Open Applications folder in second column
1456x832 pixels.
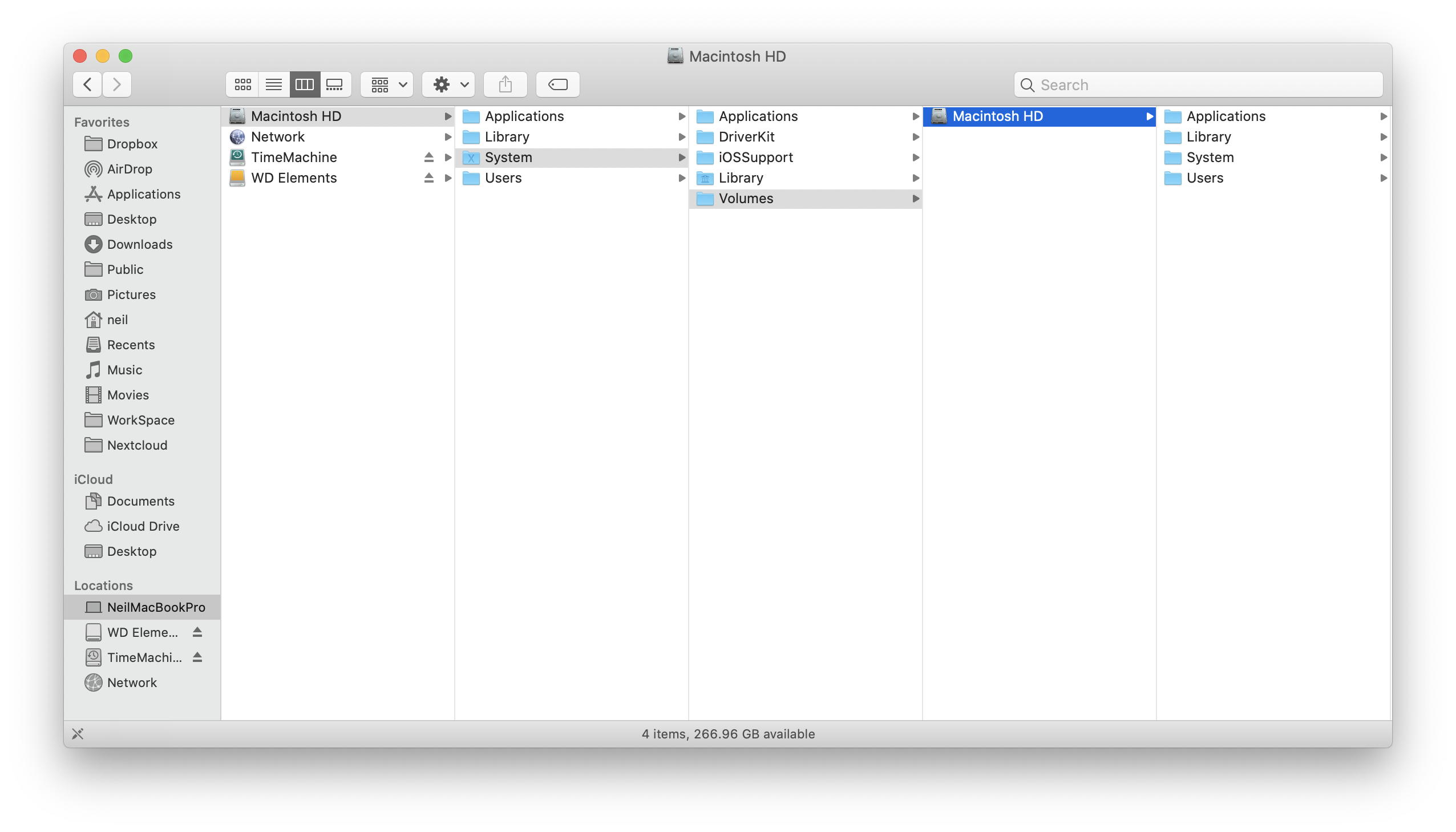571,116
